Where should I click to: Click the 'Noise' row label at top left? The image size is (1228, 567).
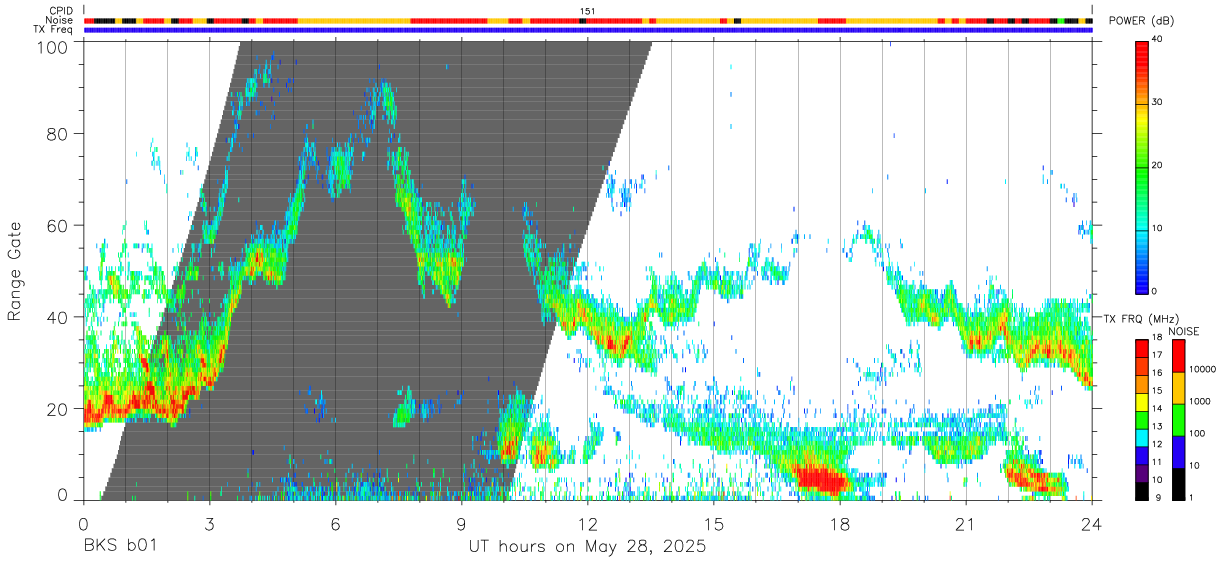(x=60, y=20)
